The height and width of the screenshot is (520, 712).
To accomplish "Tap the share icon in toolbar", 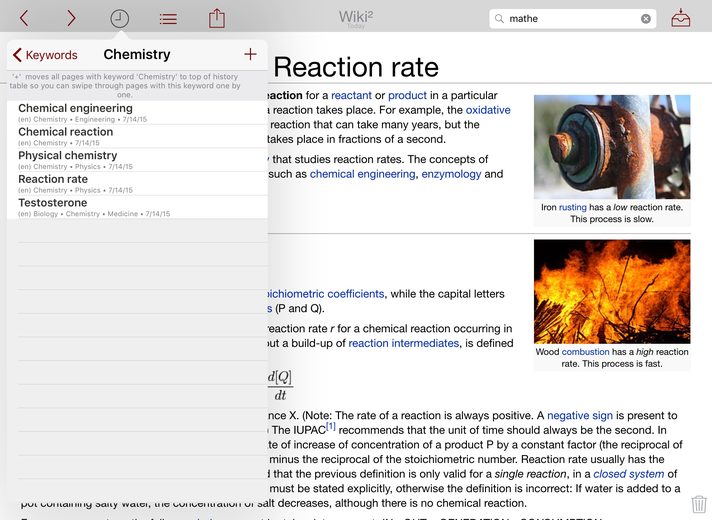I will pos(217,19).
